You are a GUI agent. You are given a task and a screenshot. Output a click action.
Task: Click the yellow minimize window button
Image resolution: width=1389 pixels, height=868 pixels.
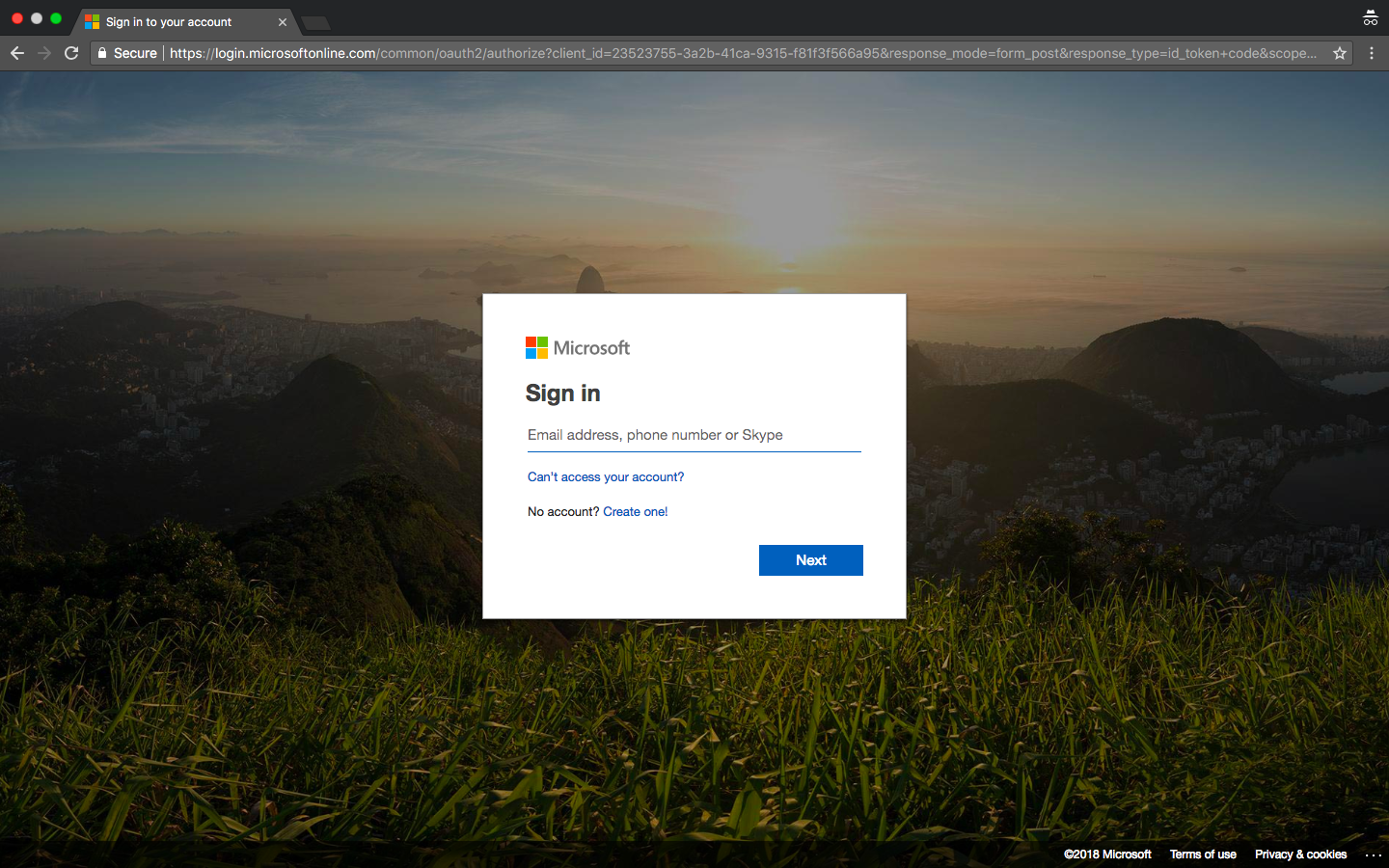37,18
